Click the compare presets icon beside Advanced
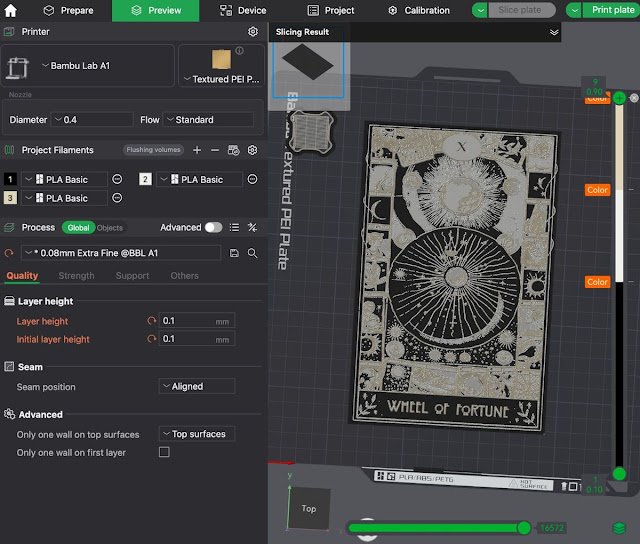 coord(253,228)
